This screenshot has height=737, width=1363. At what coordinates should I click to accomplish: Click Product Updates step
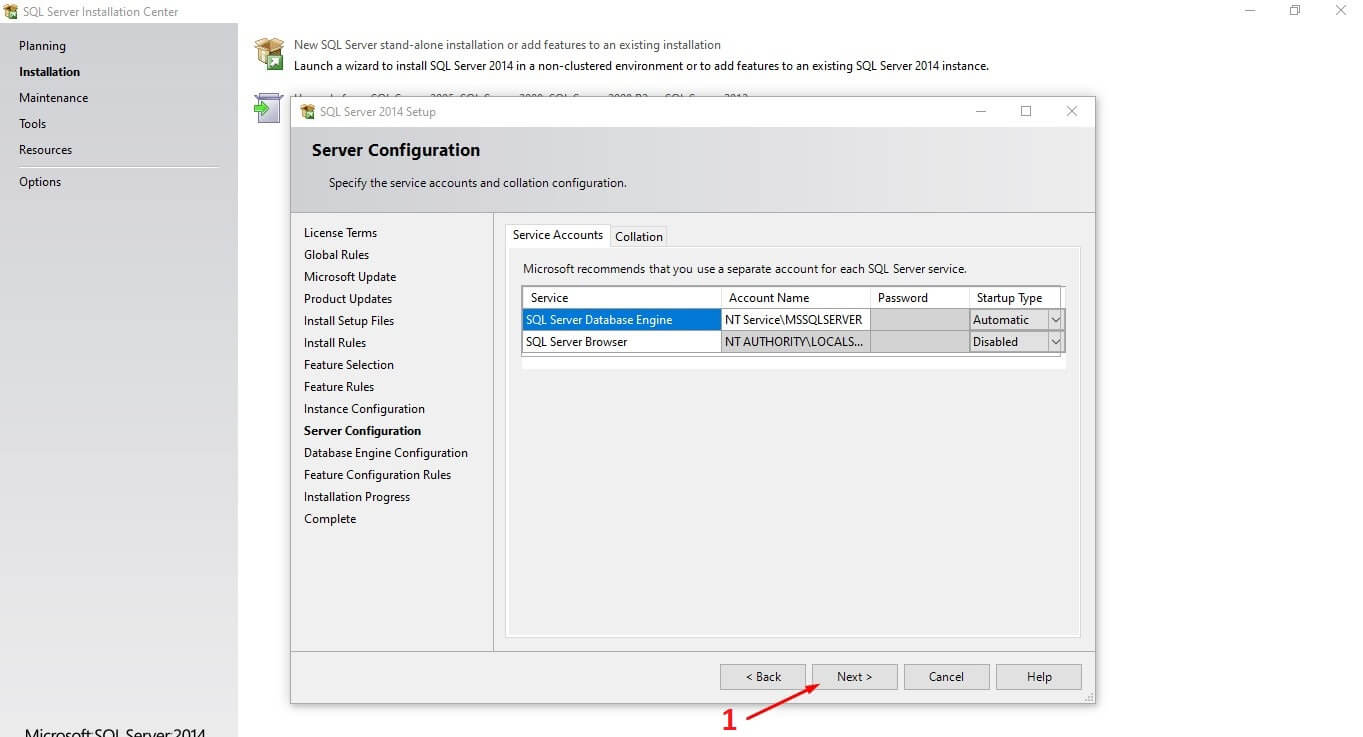pos(348,299)
